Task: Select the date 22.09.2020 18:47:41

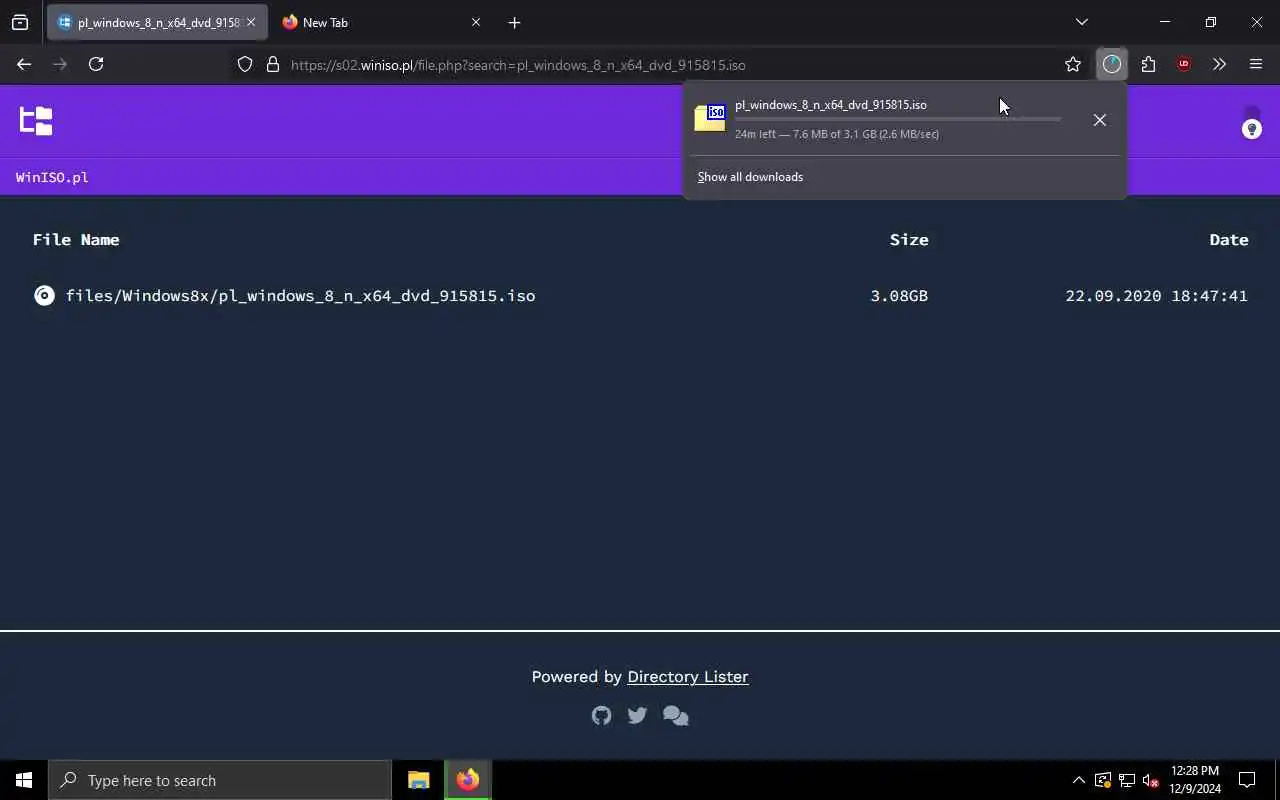Action: pos(1156,296)
